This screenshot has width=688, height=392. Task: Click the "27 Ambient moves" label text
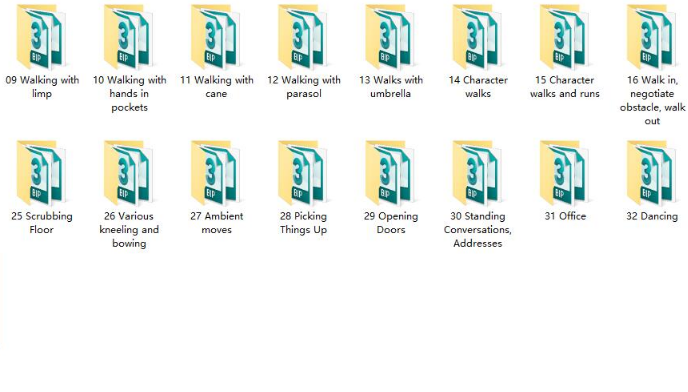pyautogui.click(x=216, y=223)
